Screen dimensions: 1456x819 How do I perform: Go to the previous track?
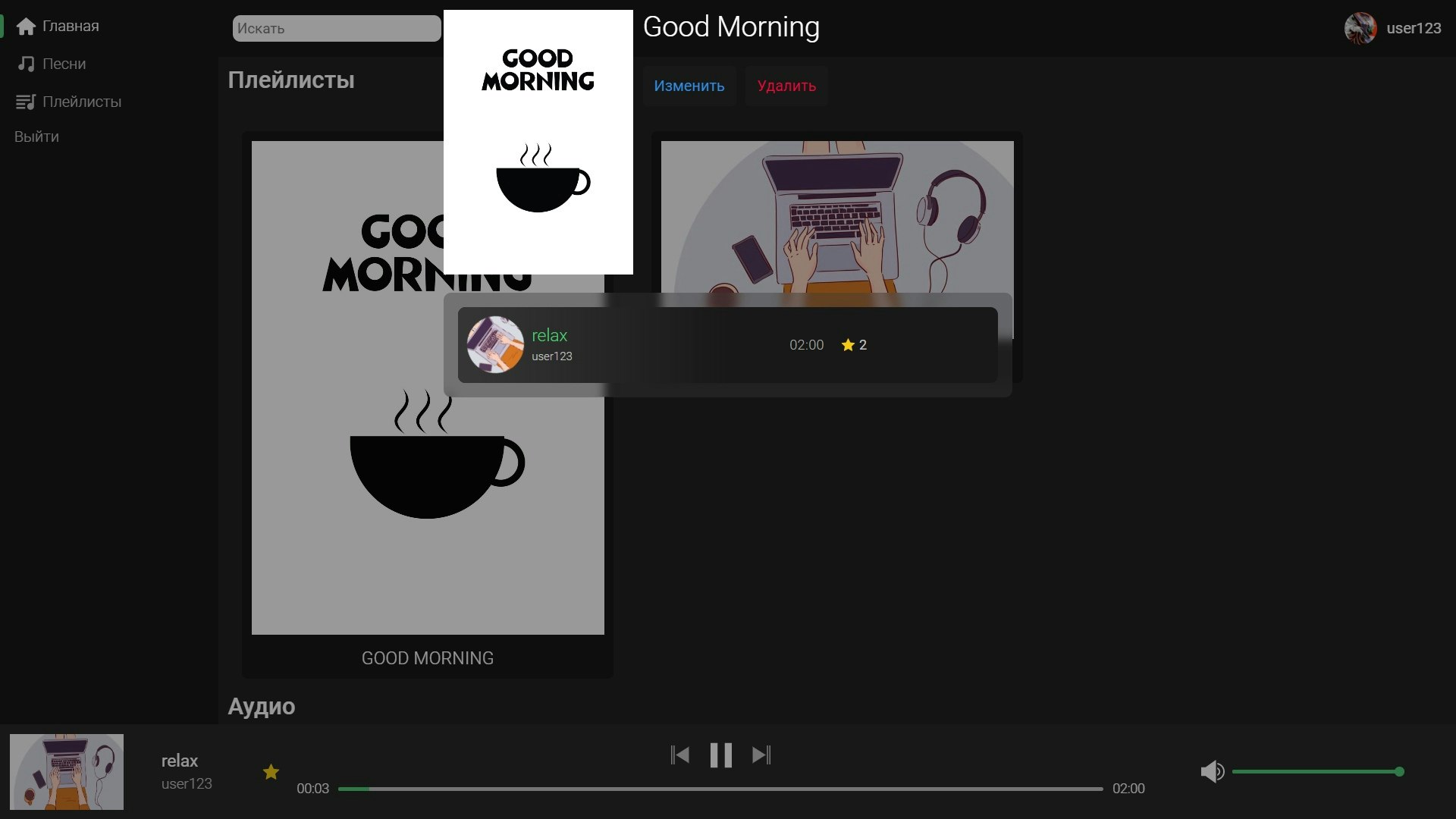[x=680, y=755]
